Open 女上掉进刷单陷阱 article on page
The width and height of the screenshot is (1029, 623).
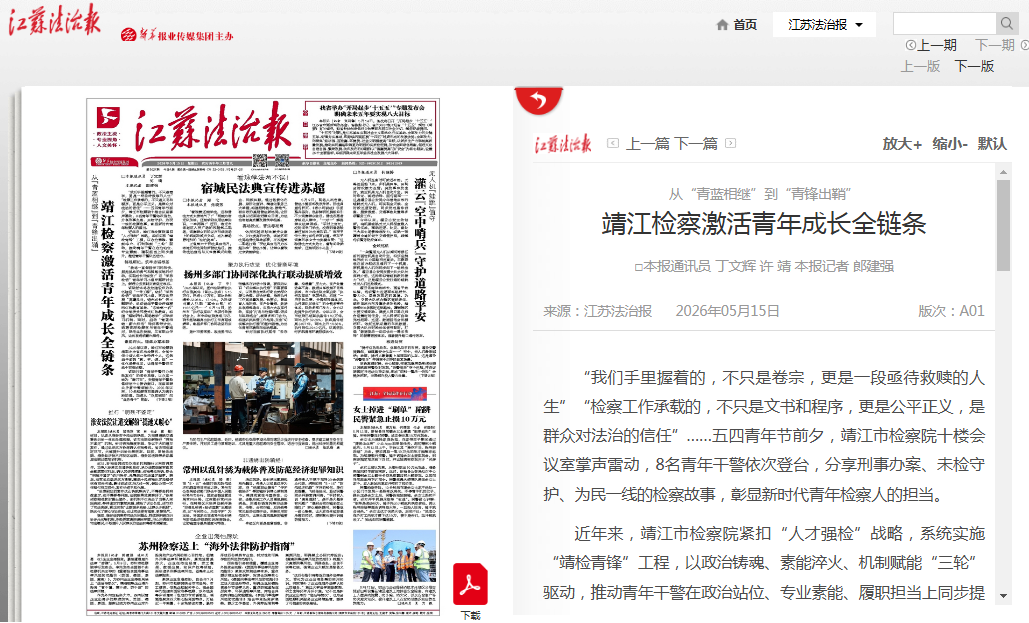(x=390, y=414)
